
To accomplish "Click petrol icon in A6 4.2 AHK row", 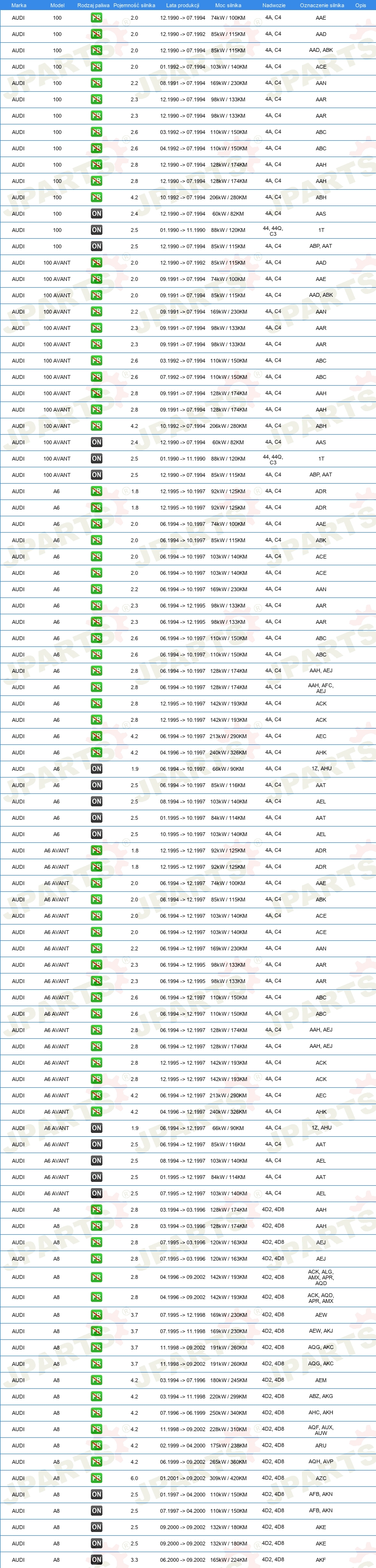I will point(96,753).
